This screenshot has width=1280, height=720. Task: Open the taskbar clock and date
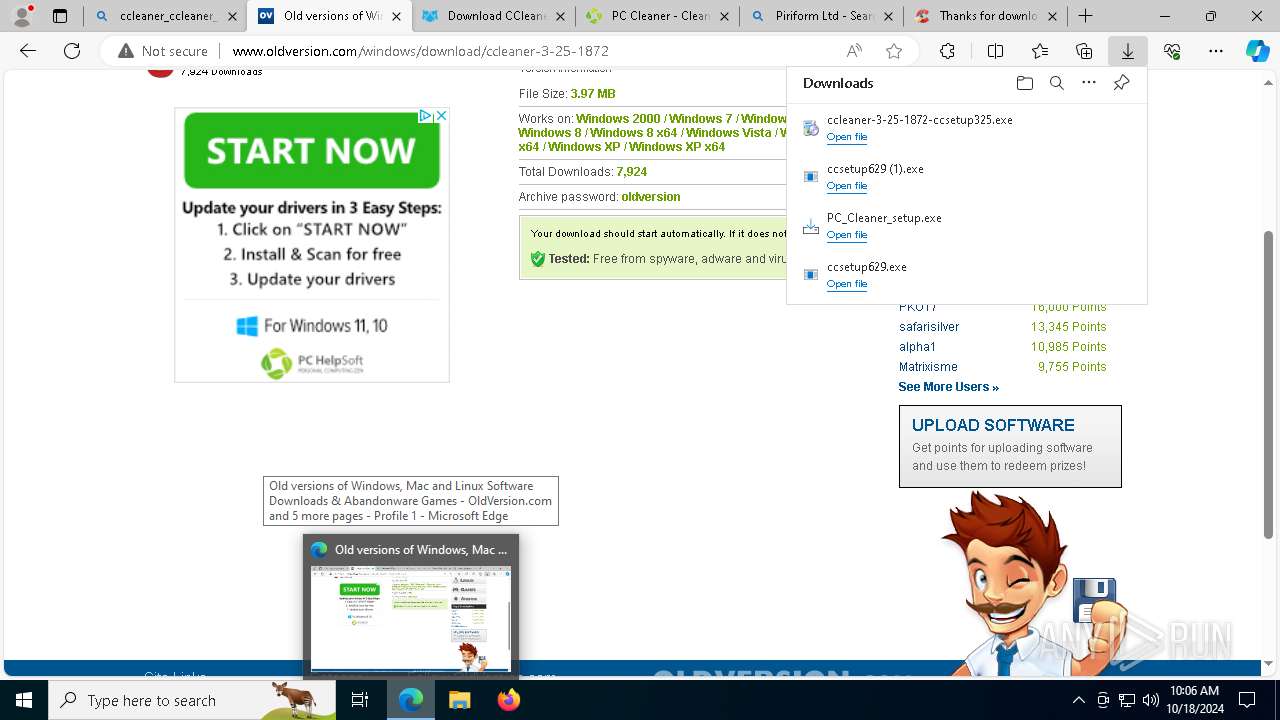[1194, 700]
